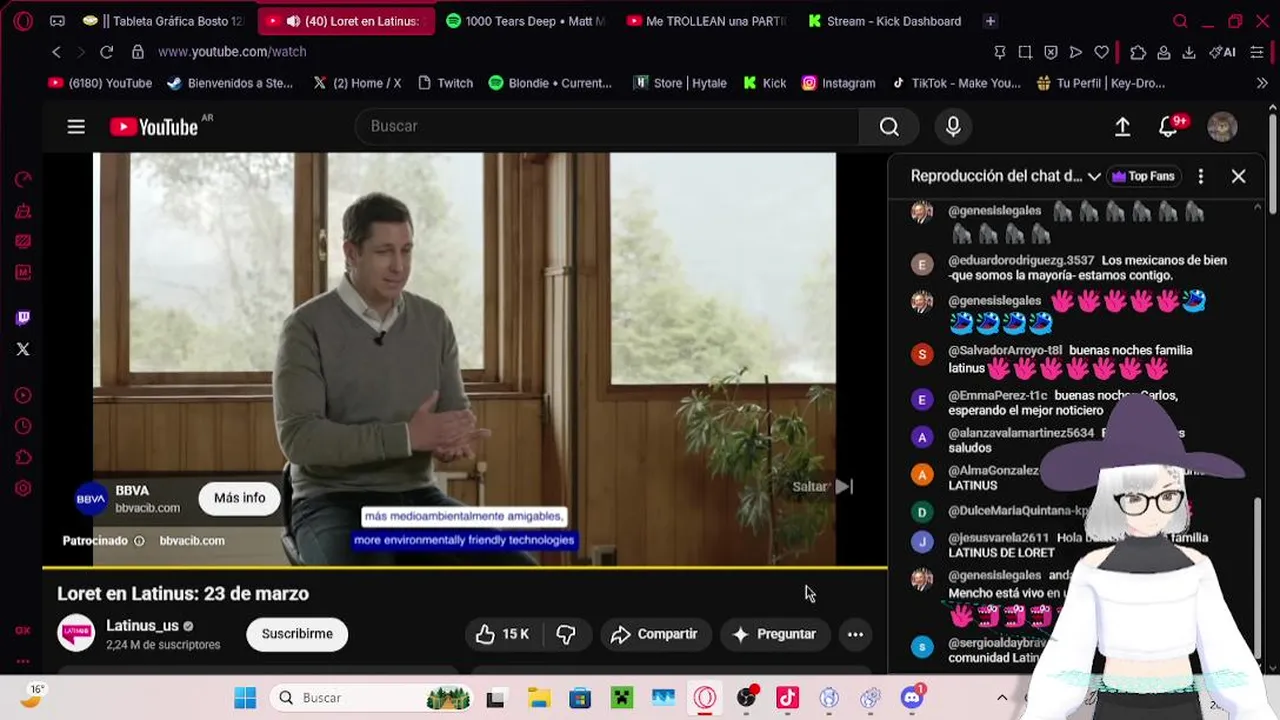1280x720 pixels.
Task: Take a snapshot with the toolbar capture icon
Action: point(1025,52)
